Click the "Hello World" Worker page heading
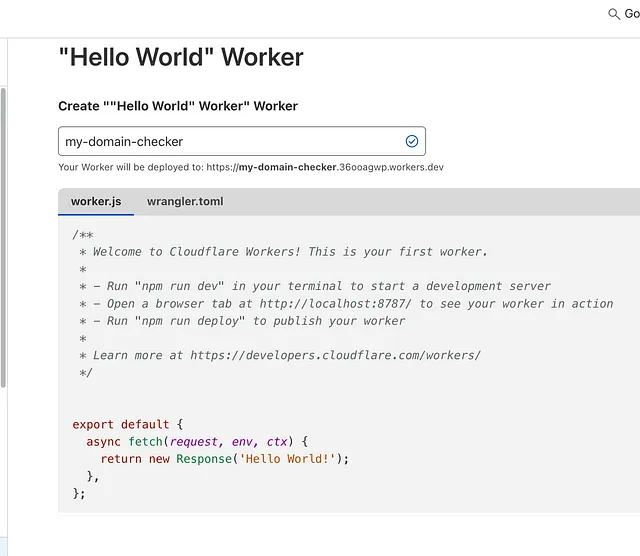 click(181, 57)
